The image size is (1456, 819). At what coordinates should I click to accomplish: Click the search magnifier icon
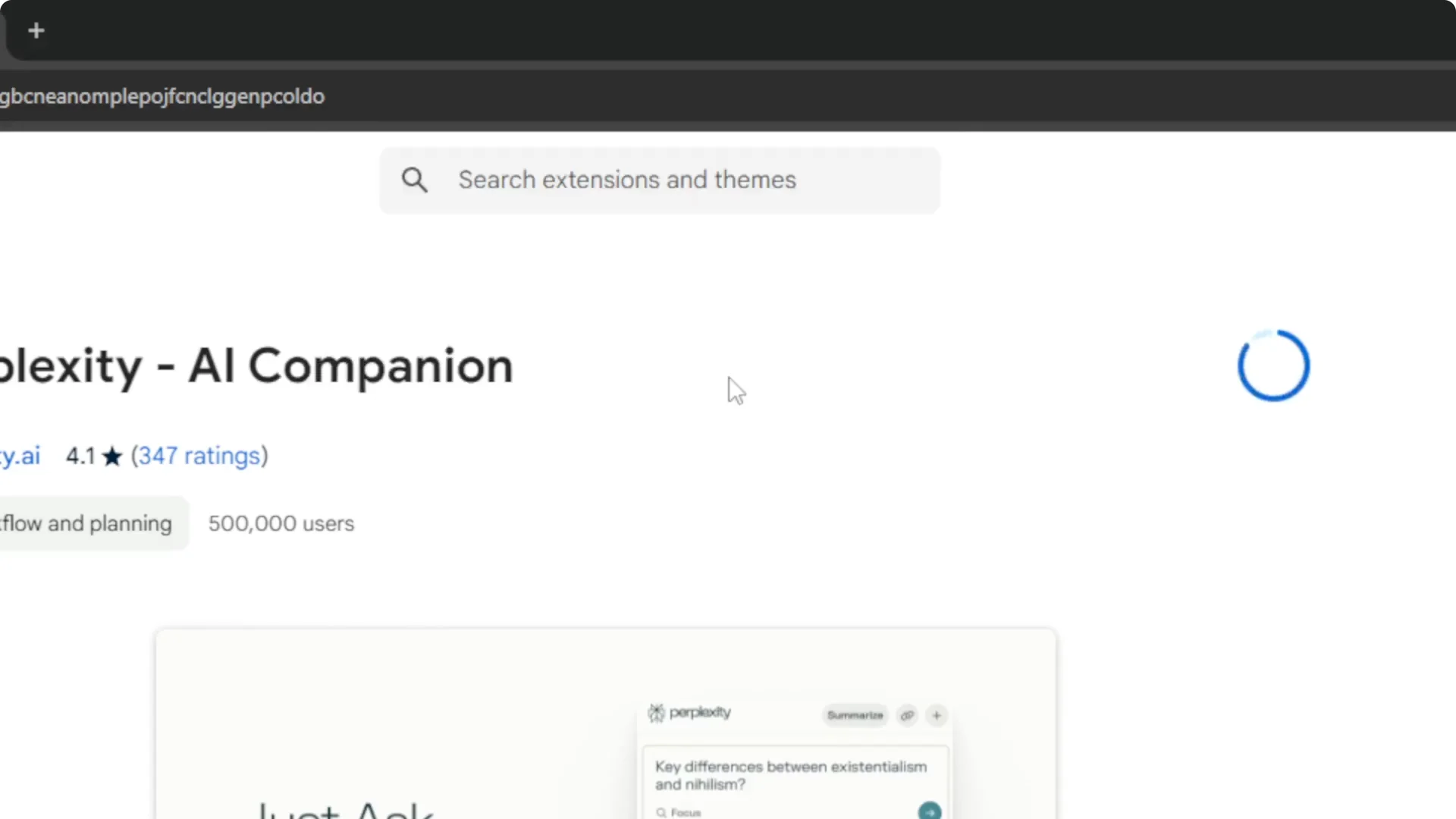(x=414, y=180)
